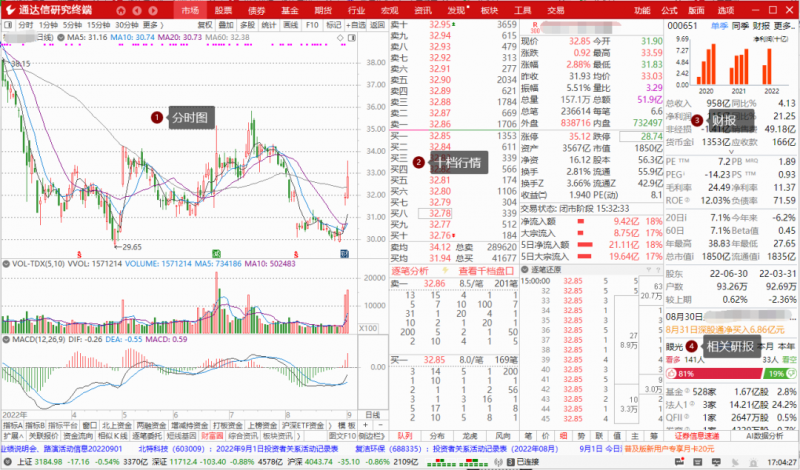
Task: Switch chart to 30分钟 period
Action: pyautogui.click(x=127, y=25)
